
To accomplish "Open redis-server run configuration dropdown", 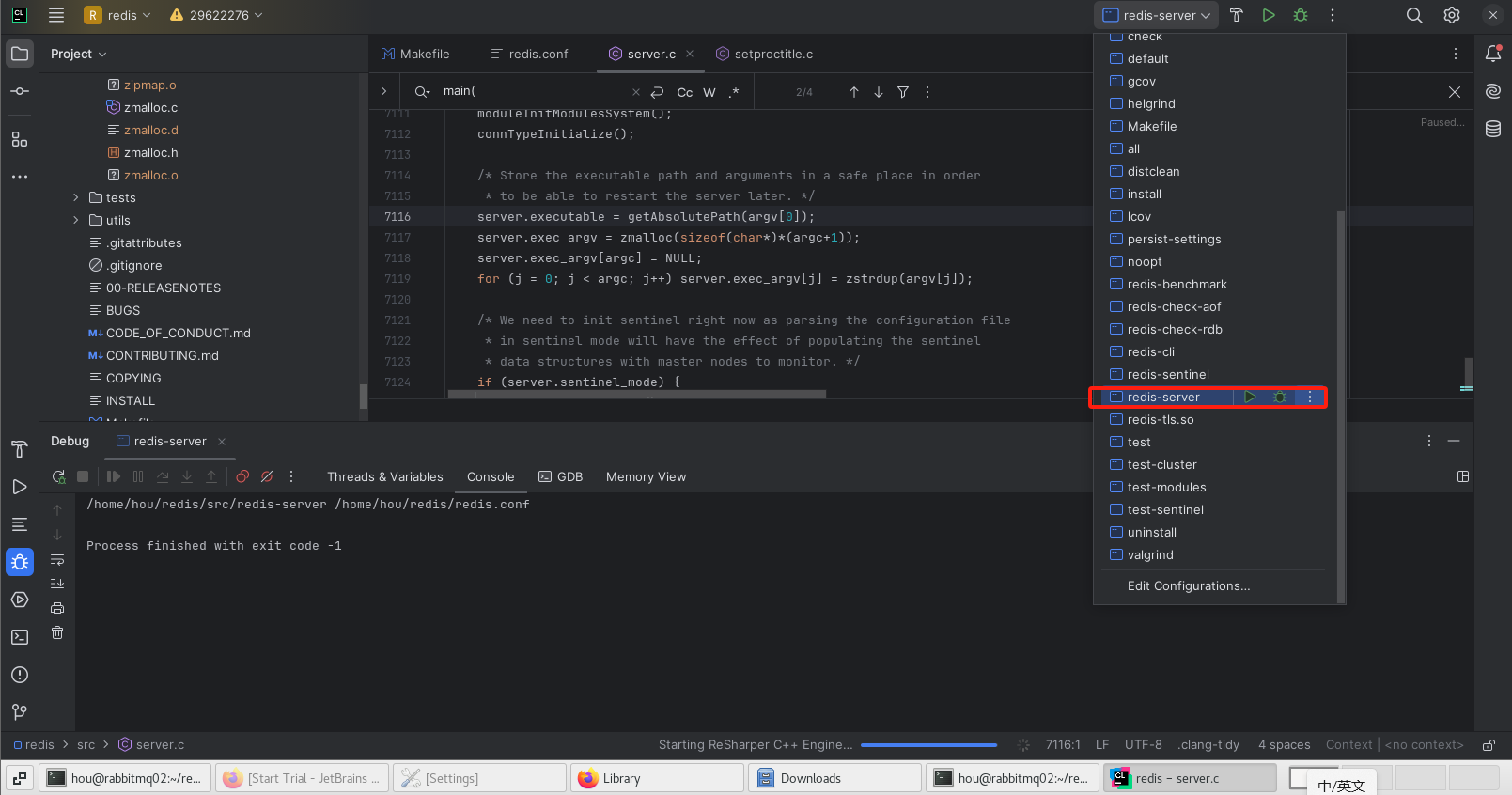I will (1156, 15).
